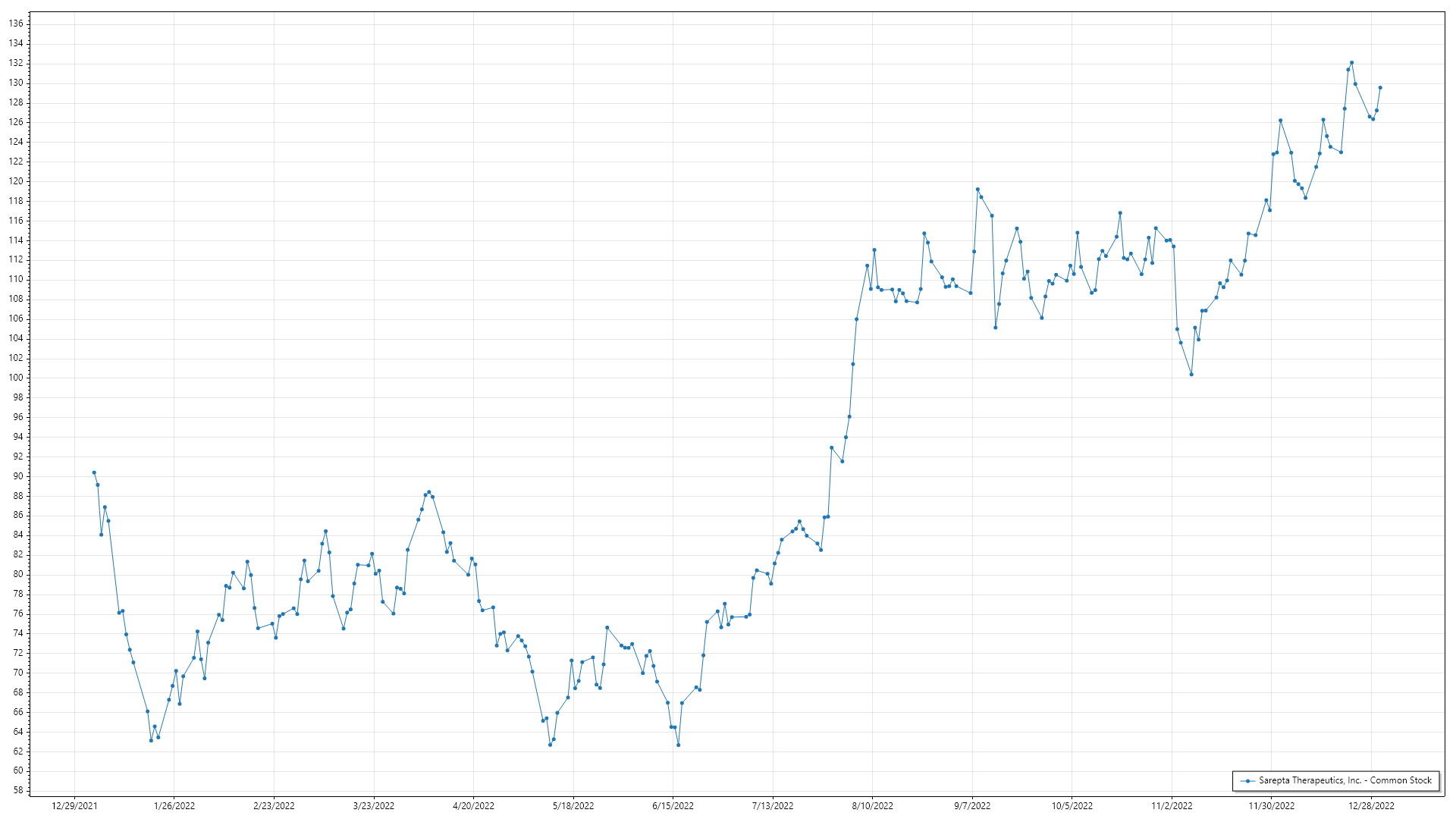Click the 58 y-axis value label
Image resolution: width=1456 pixels, height=819 pixels.
tap(18, 790)
